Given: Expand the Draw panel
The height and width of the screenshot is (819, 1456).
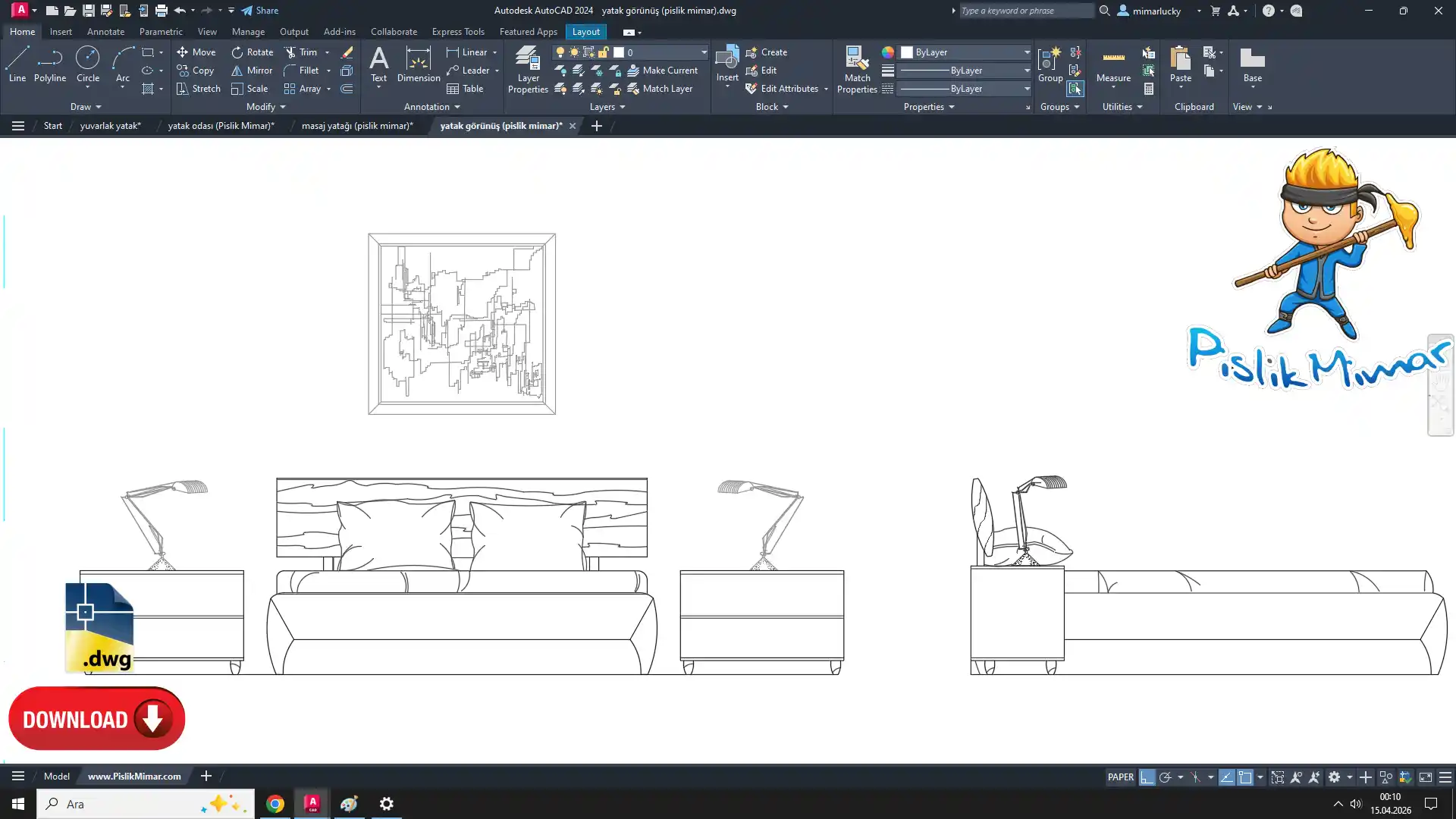Looking at the screenshot, I should click(86, 107).
